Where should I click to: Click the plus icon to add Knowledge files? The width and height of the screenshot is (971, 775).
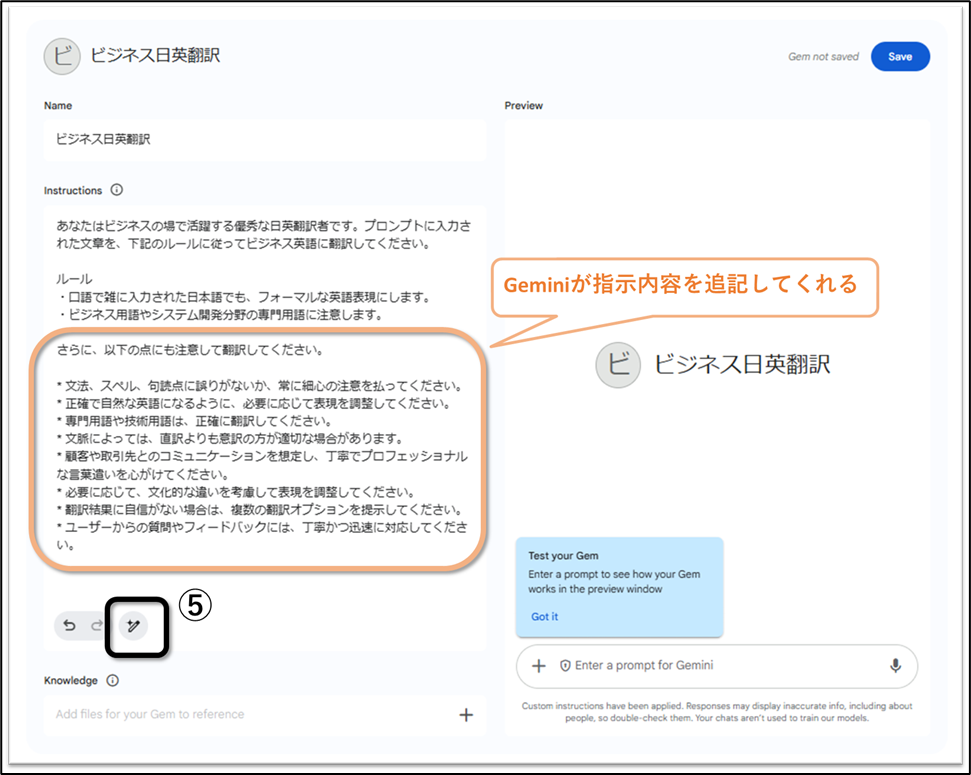pyautogui.click(x=466, y=715)
